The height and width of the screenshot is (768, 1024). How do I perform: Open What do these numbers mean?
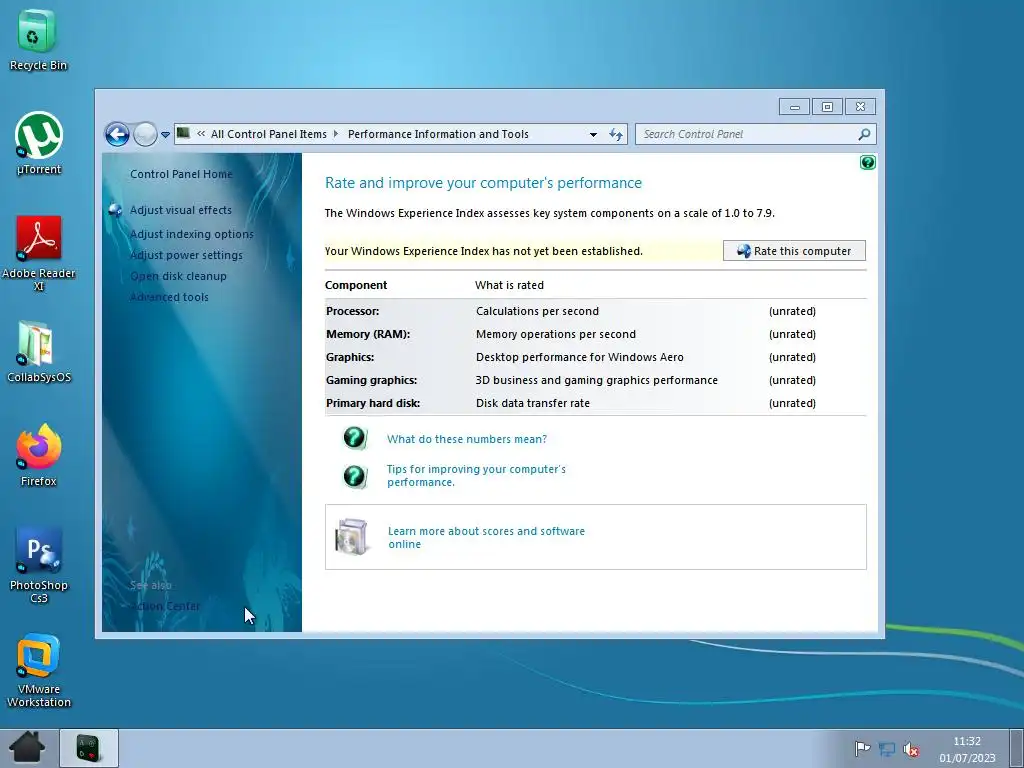[467, 439]
